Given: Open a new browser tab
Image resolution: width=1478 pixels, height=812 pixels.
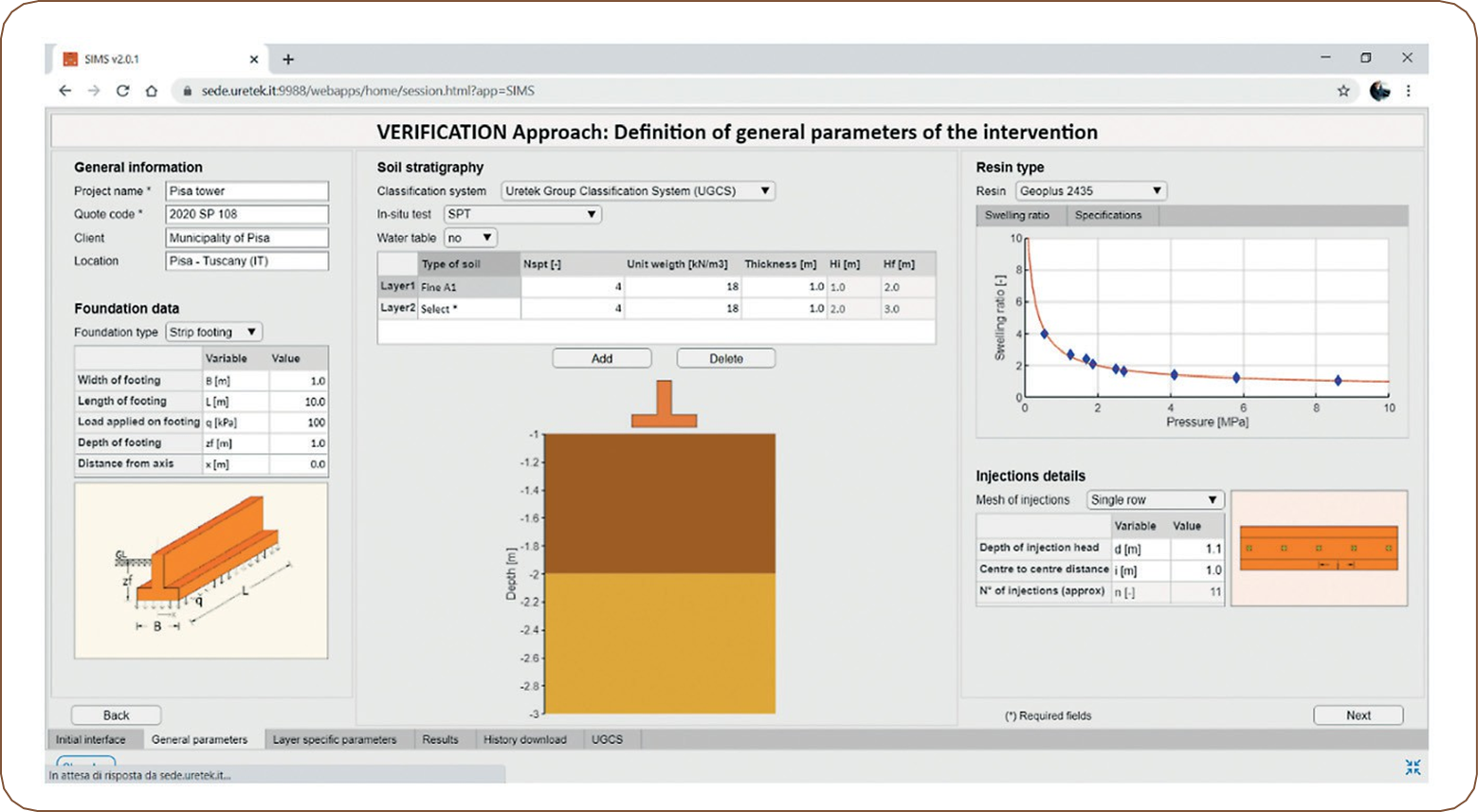Looking at the screenshot, I should (288, 59).
